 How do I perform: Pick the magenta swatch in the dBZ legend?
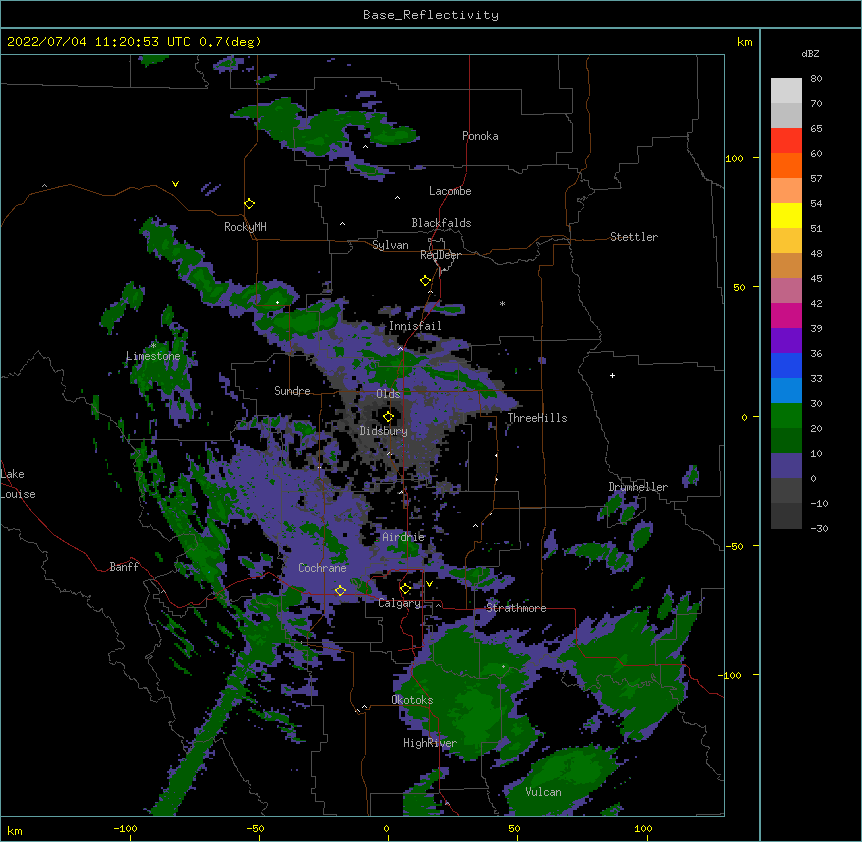pos(786,315)
